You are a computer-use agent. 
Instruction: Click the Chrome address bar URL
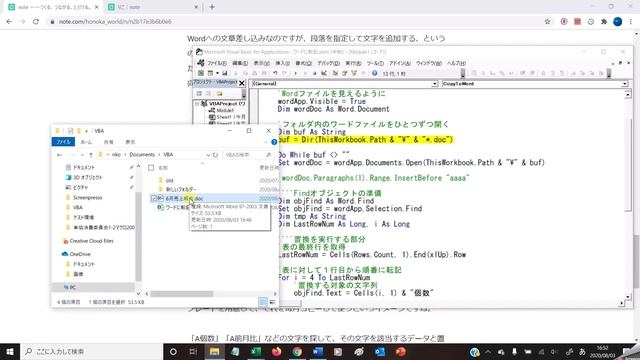[115, 21]
